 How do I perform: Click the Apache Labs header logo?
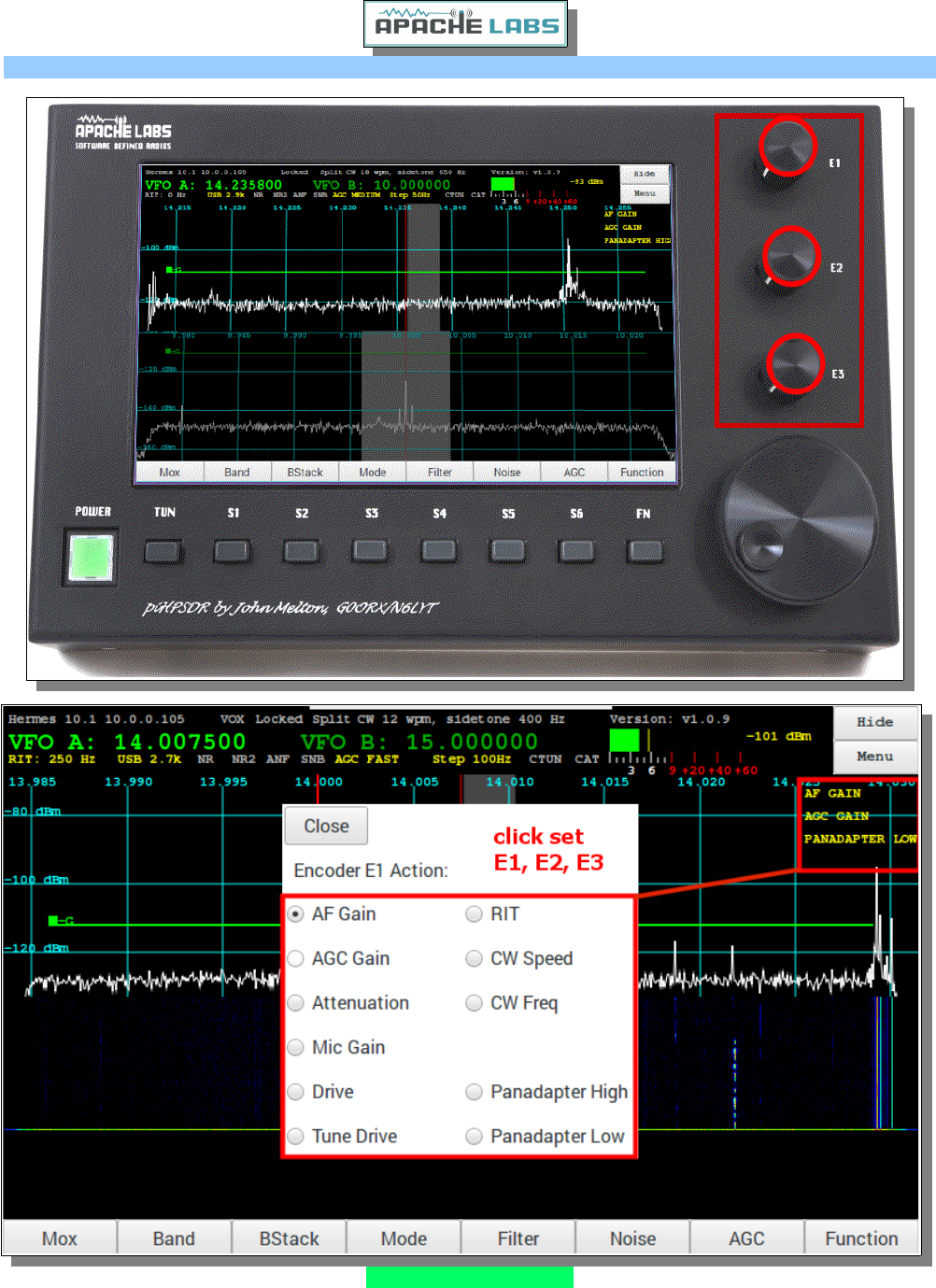coord(466,24)
